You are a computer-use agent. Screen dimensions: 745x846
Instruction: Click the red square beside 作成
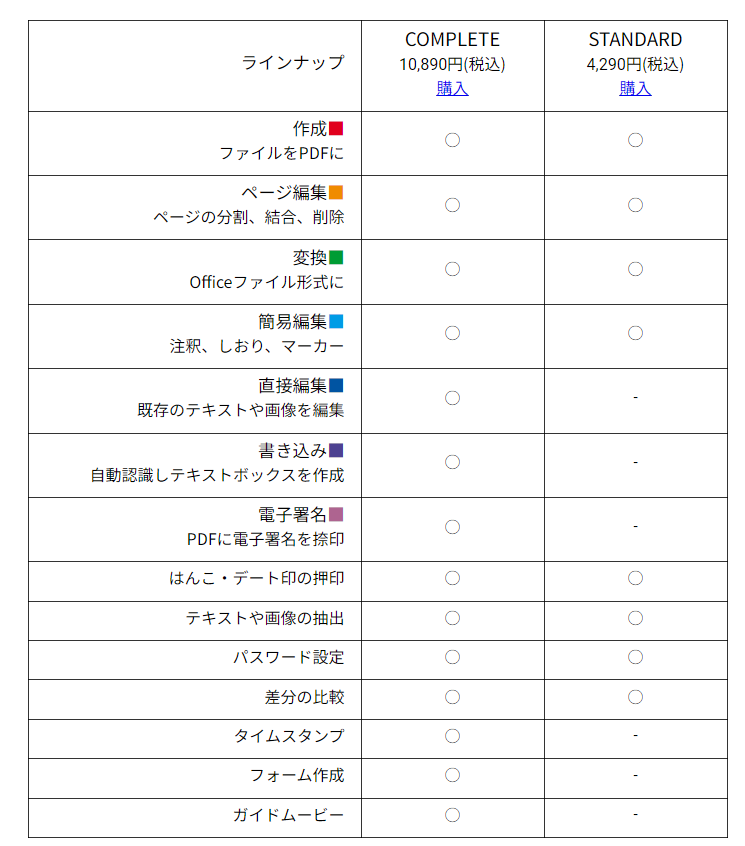336,128
